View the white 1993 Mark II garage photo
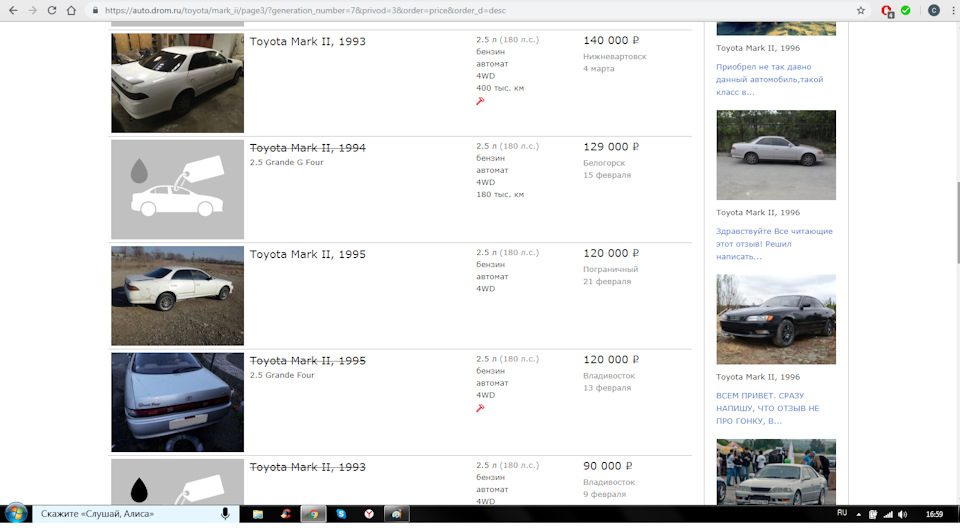Screen dimensions: 960x532 coord(178,83)
